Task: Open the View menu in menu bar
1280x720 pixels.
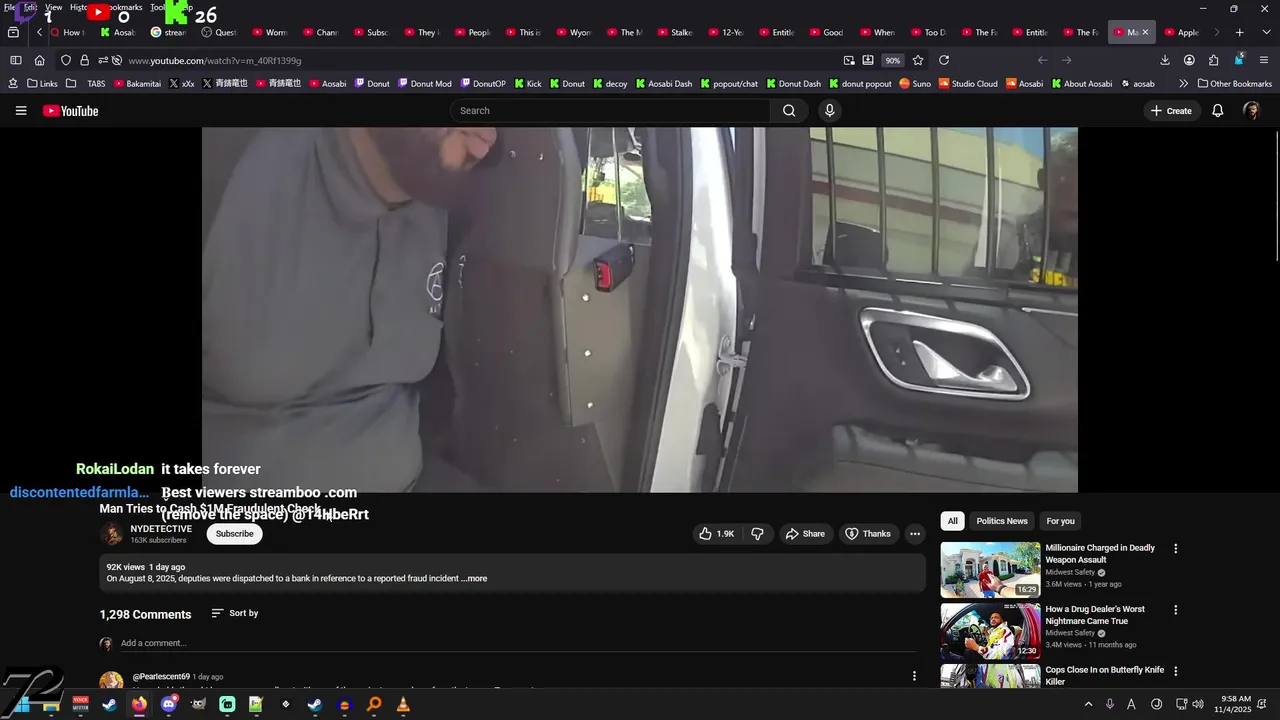Action: tap(54, 7)
